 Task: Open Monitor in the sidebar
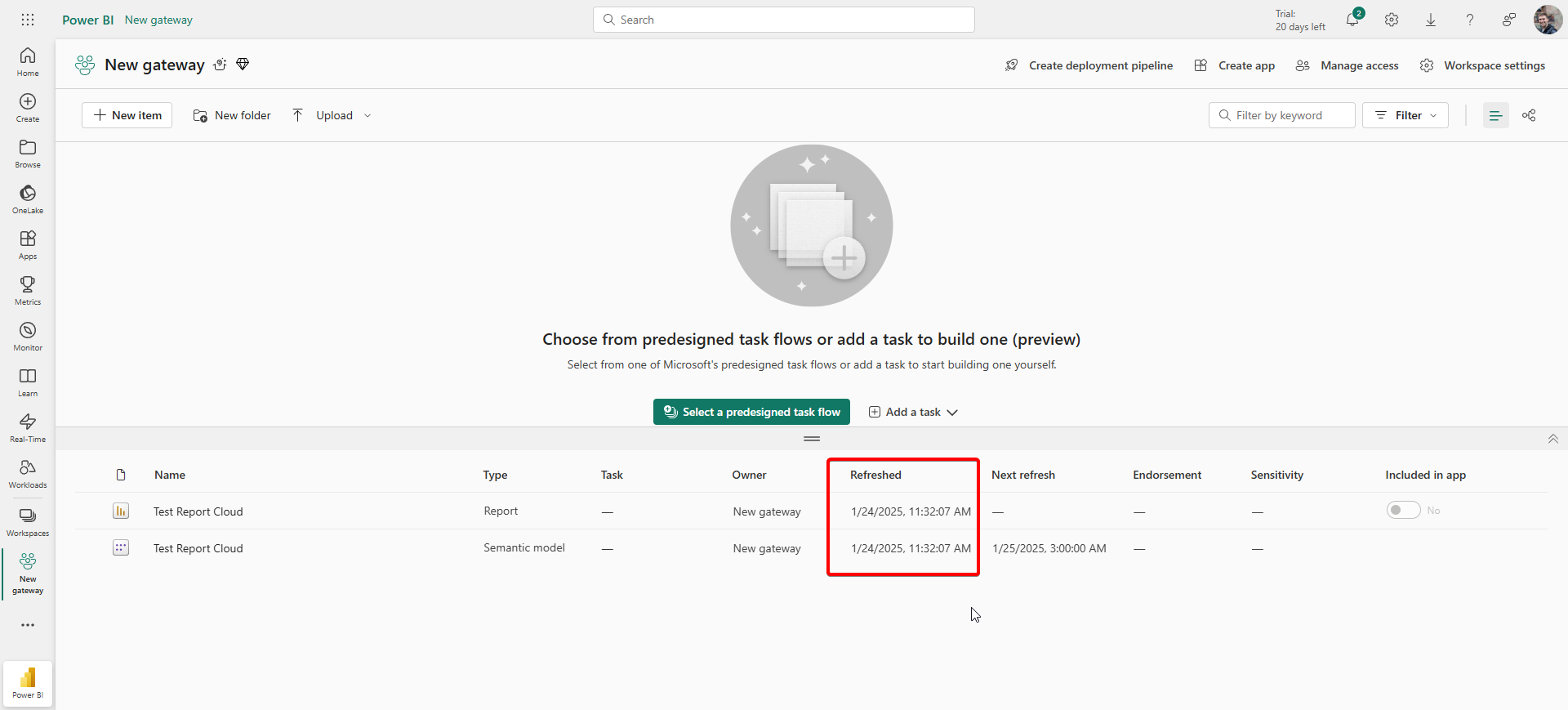pyautogui.click(x=28, y=337)
